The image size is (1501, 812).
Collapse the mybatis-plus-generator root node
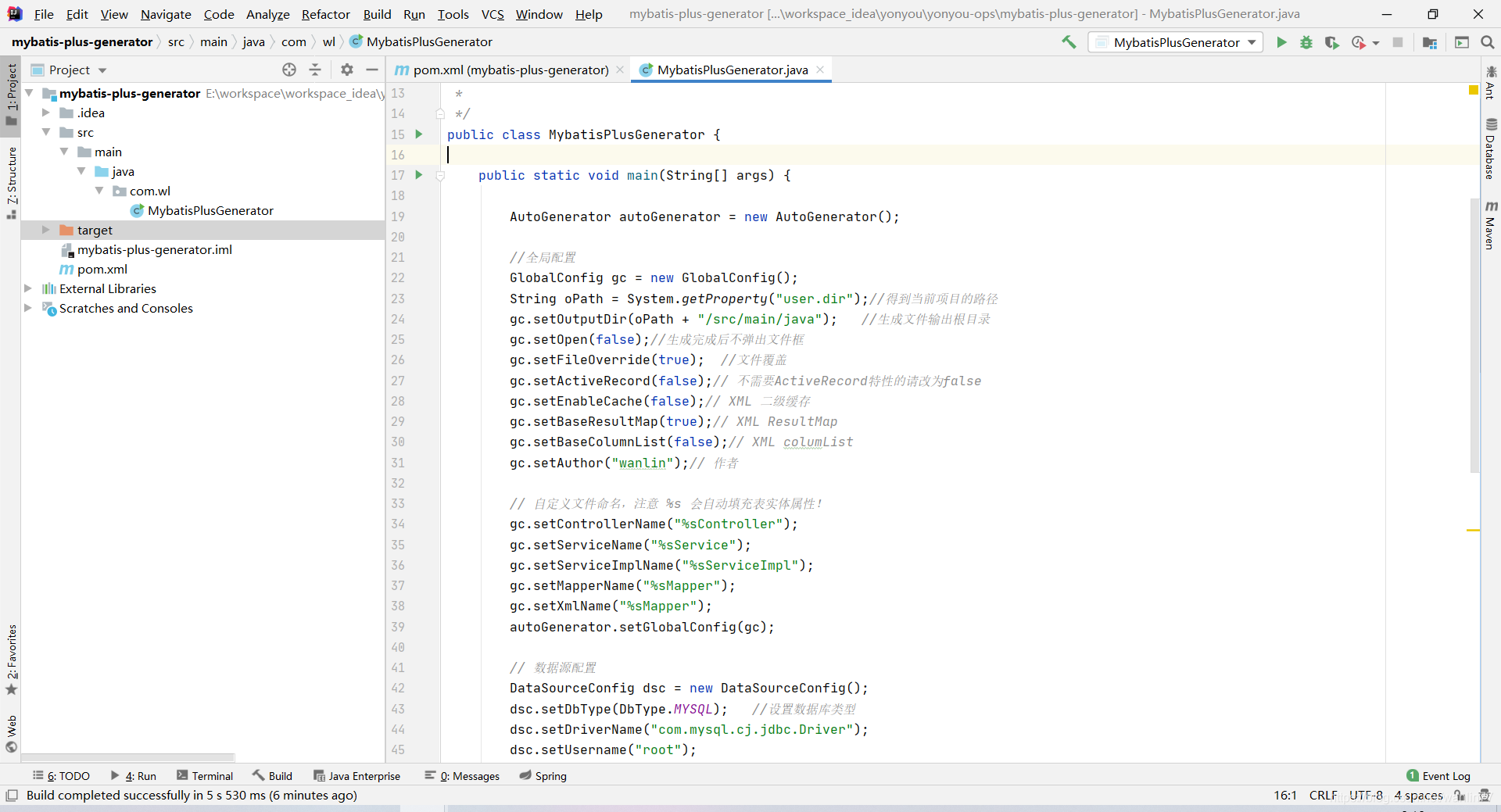(x=29, y=93)
